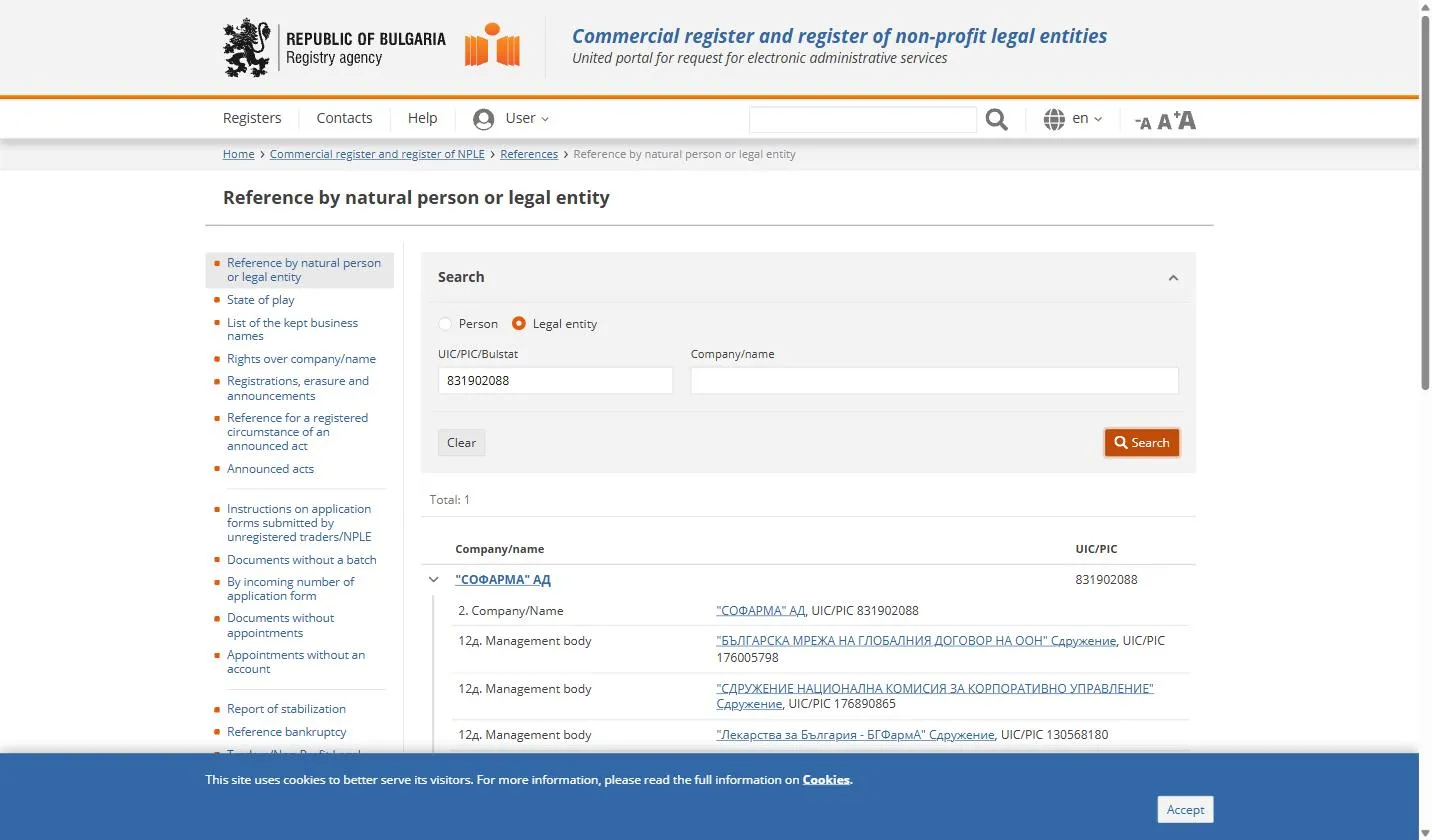Click the Clear button

tap(461, 443)
